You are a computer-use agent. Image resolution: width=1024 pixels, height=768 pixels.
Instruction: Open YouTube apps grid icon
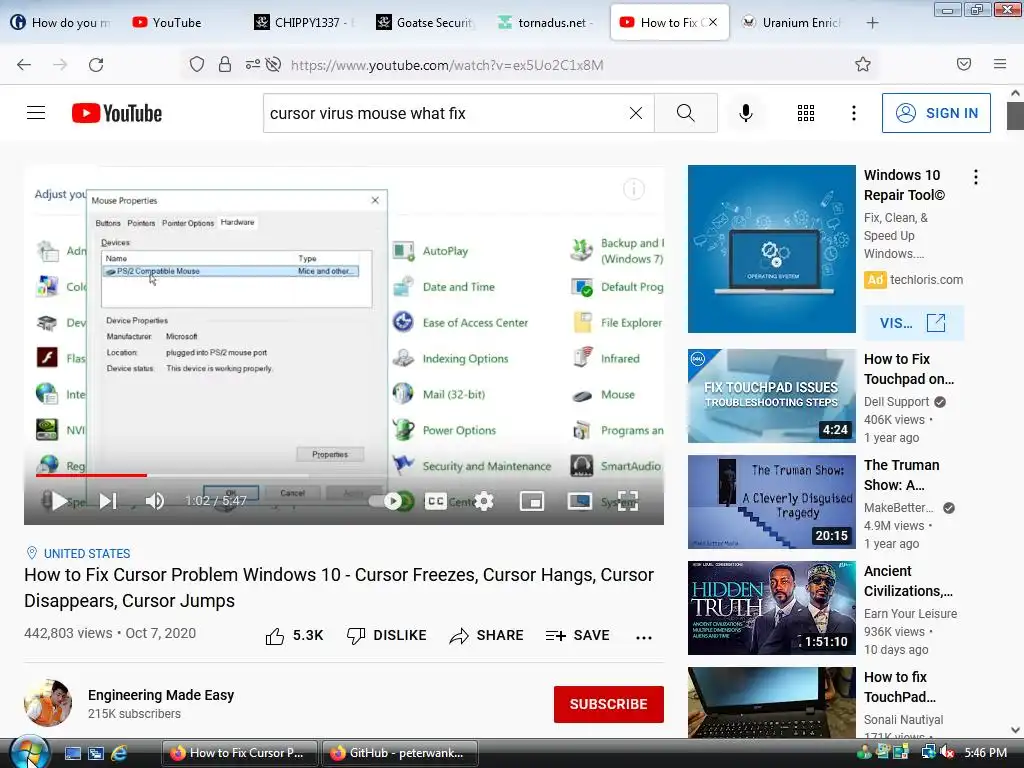click(x=806, y=113)
